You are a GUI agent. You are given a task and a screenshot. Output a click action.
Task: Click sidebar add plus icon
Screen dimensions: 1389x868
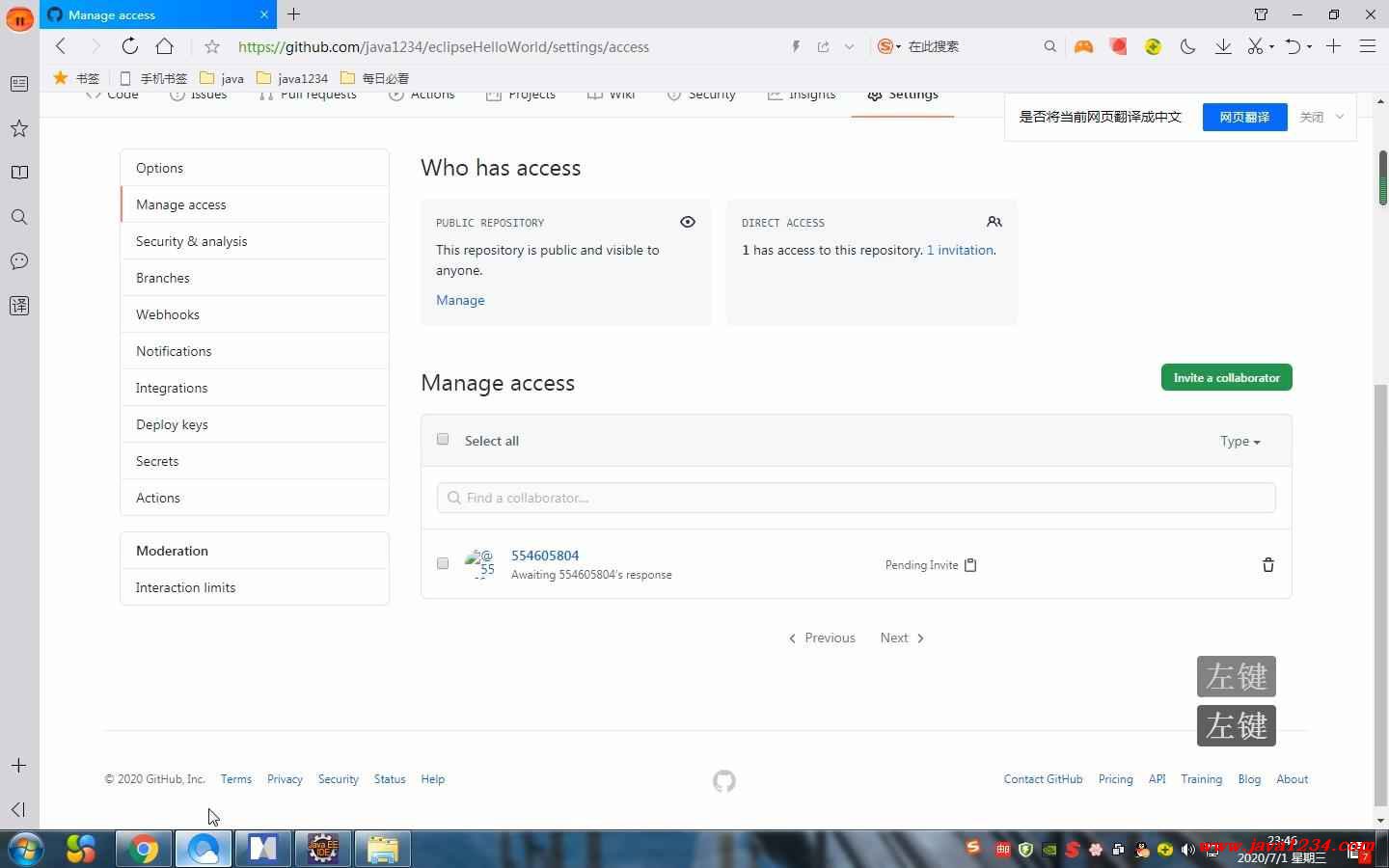pos(19,766)
